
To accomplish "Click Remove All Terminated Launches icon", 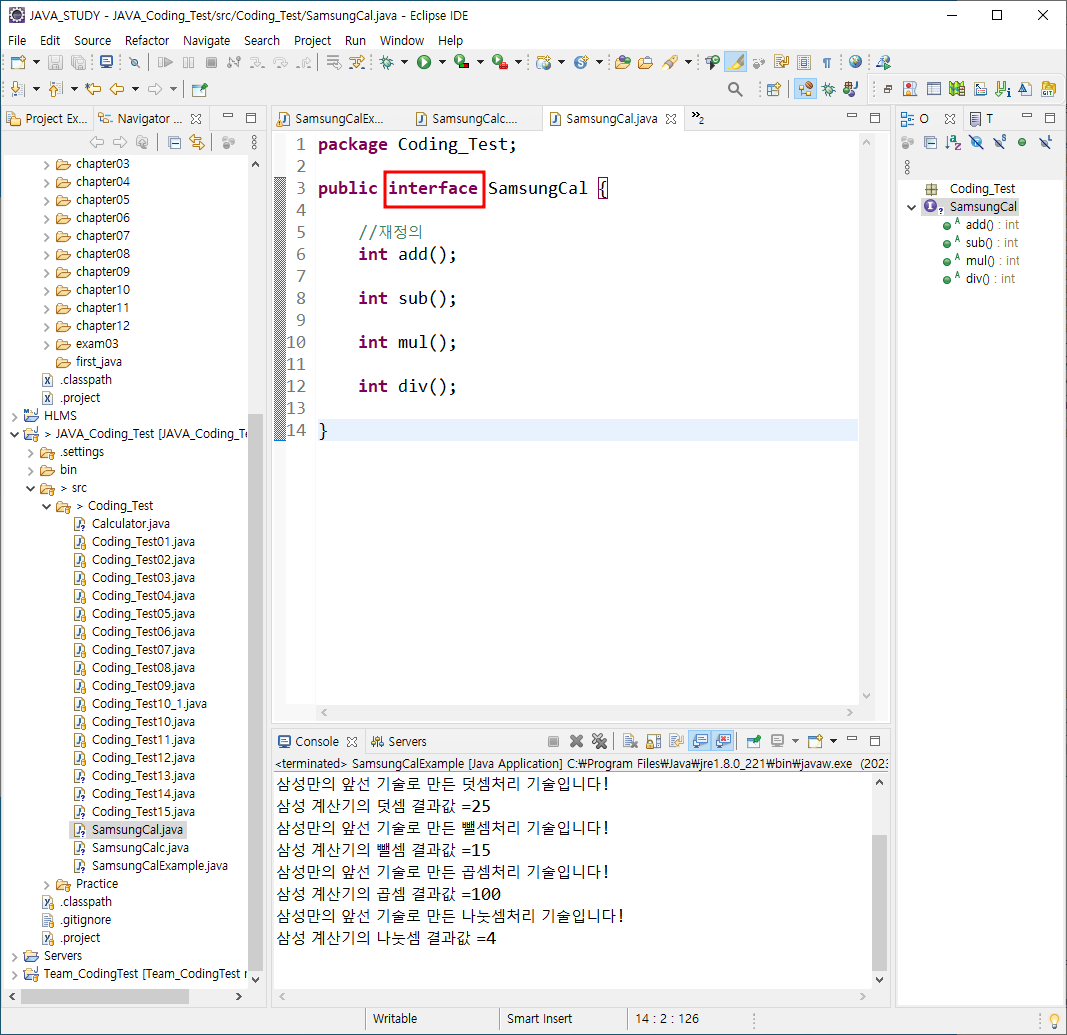I will click(599, 741).
